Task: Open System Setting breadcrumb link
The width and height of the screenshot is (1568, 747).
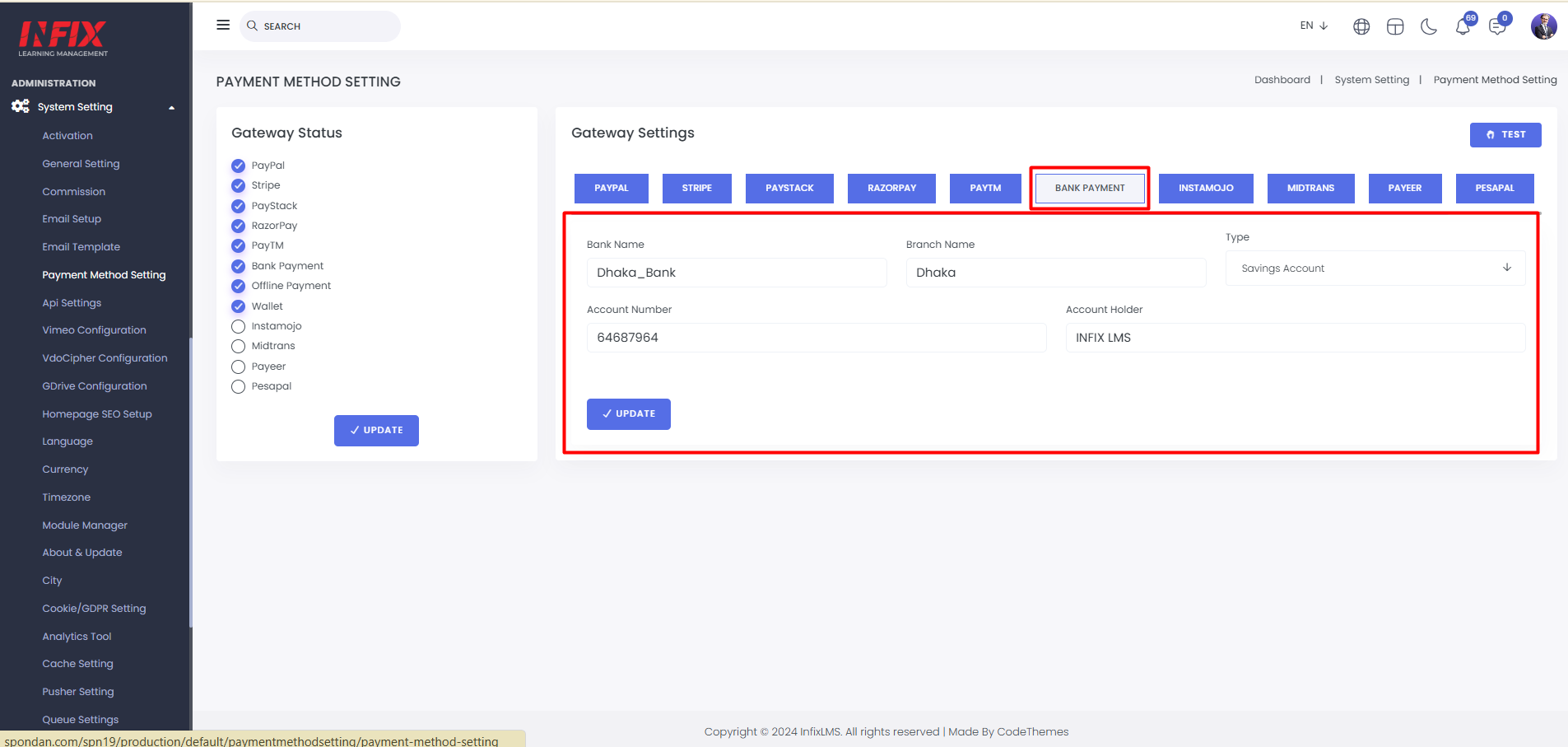Action: 1372,80
